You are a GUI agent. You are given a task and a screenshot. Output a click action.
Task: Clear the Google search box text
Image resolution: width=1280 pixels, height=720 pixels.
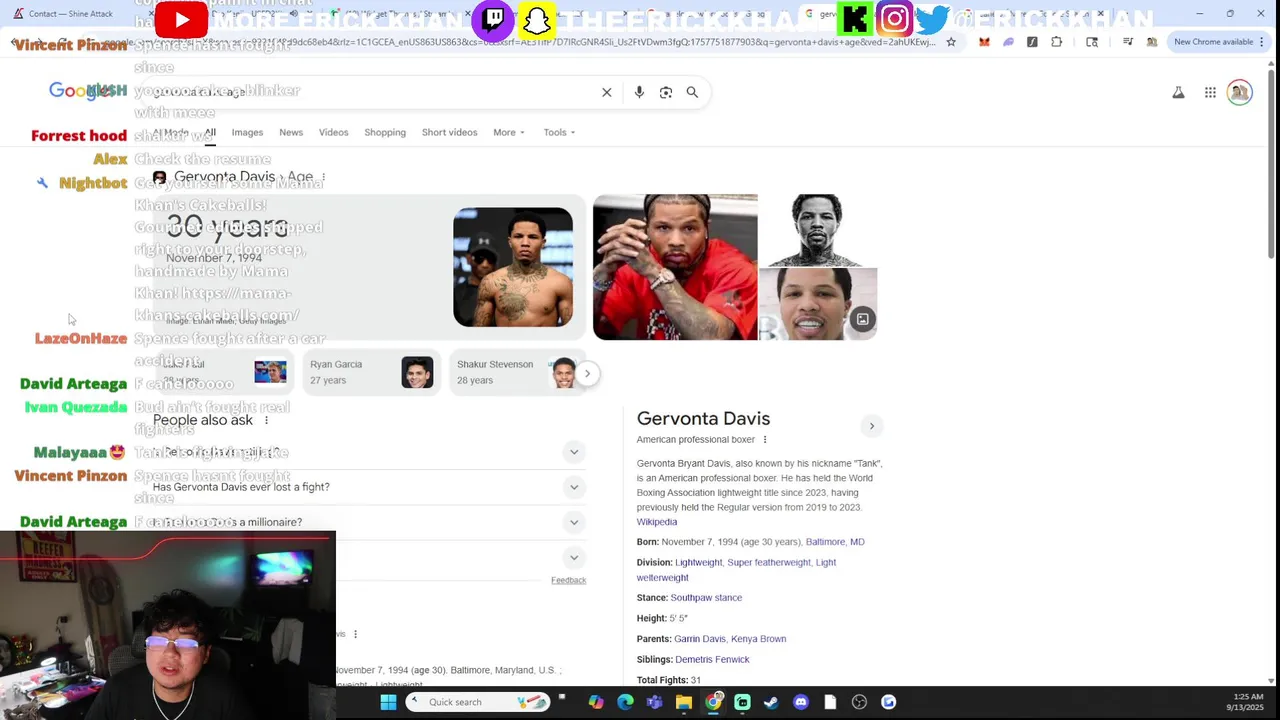coord(606,92)
